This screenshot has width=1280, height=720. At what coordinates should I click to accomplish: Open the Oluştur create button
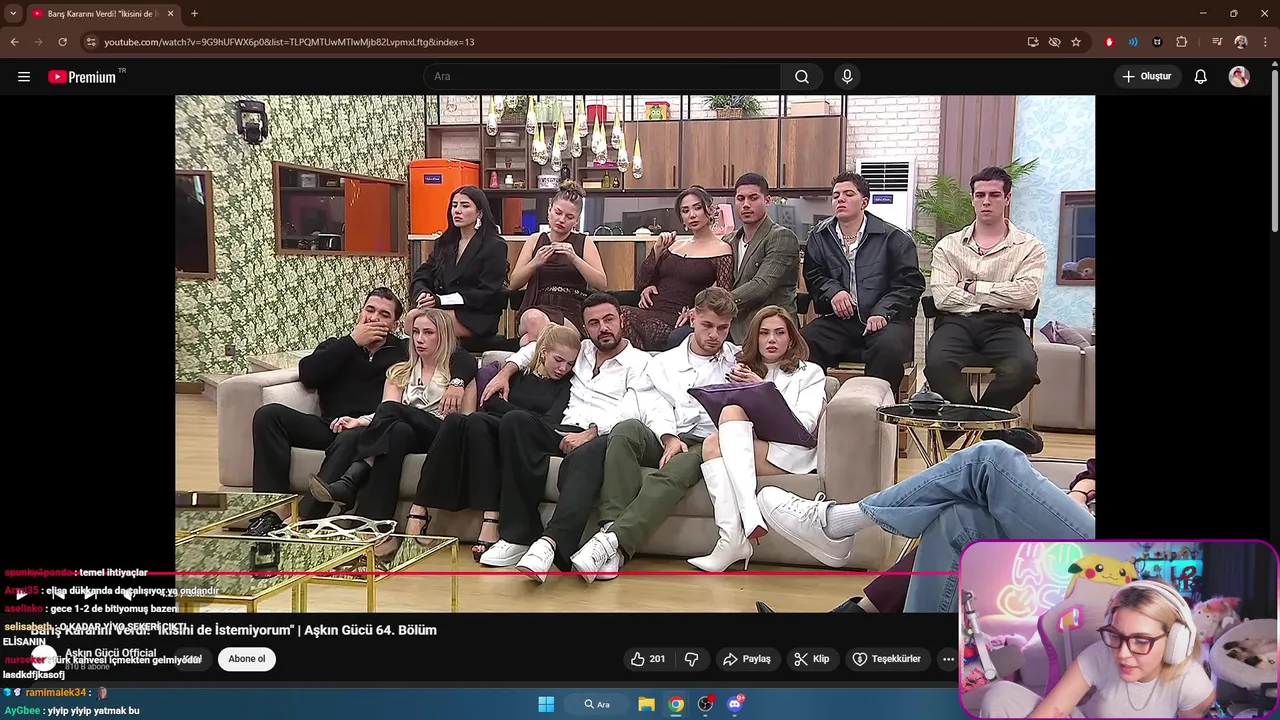pyautogui.click(x=1148, y=76)
